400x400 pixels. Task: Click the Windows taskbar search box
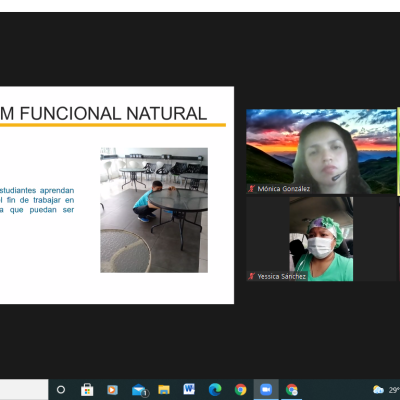pyautogui.click(x=24, y=389)
